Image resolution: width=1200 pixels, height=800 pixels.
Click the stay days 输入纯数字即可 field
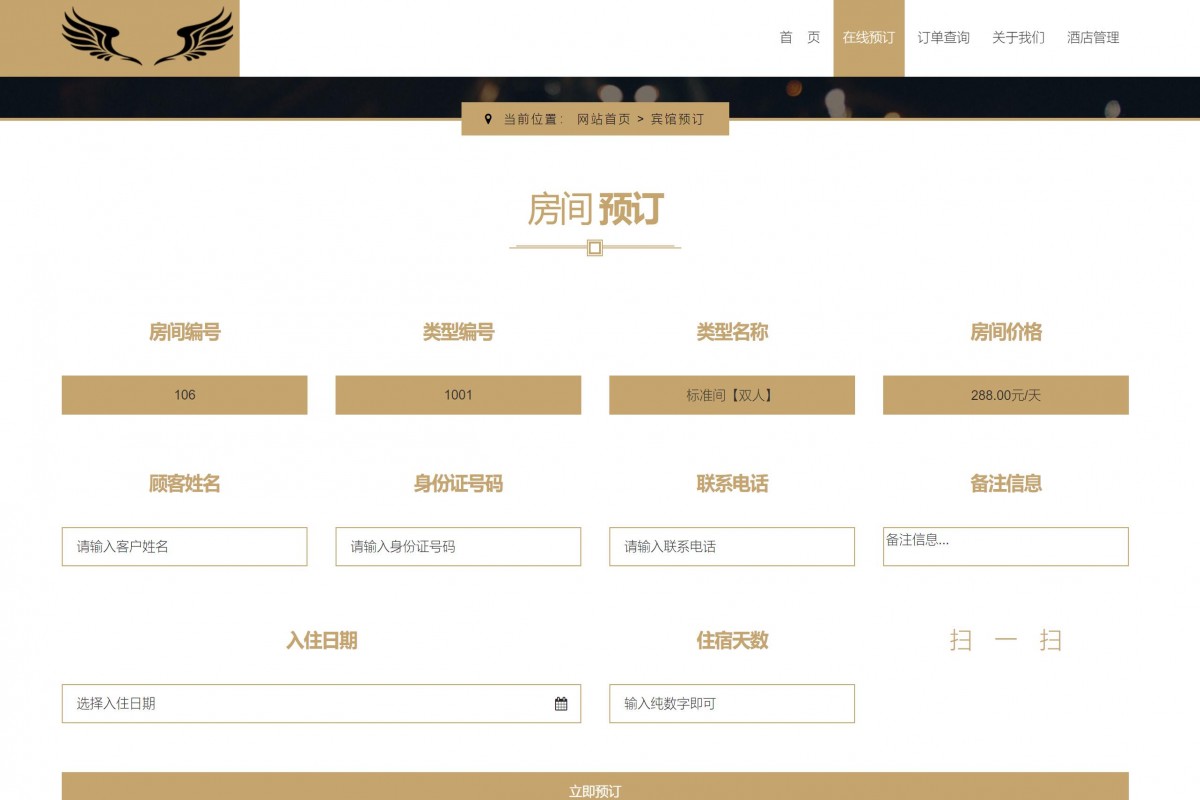coord(731,703)
